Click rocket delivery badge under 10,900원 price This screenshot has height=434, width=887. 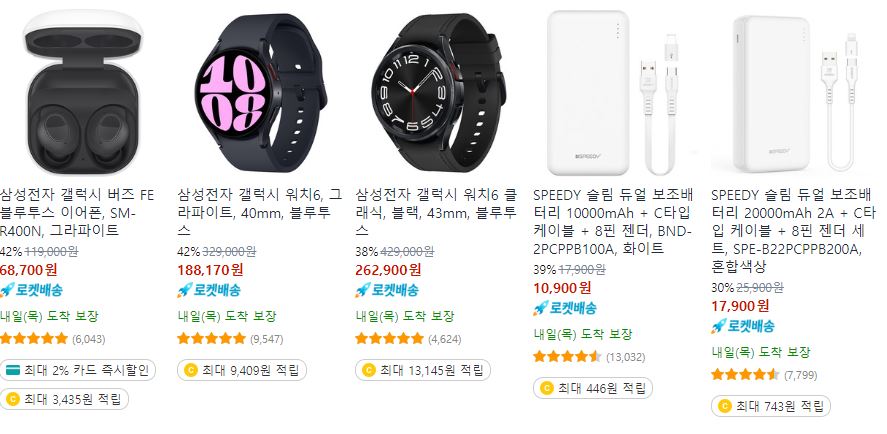565,308
